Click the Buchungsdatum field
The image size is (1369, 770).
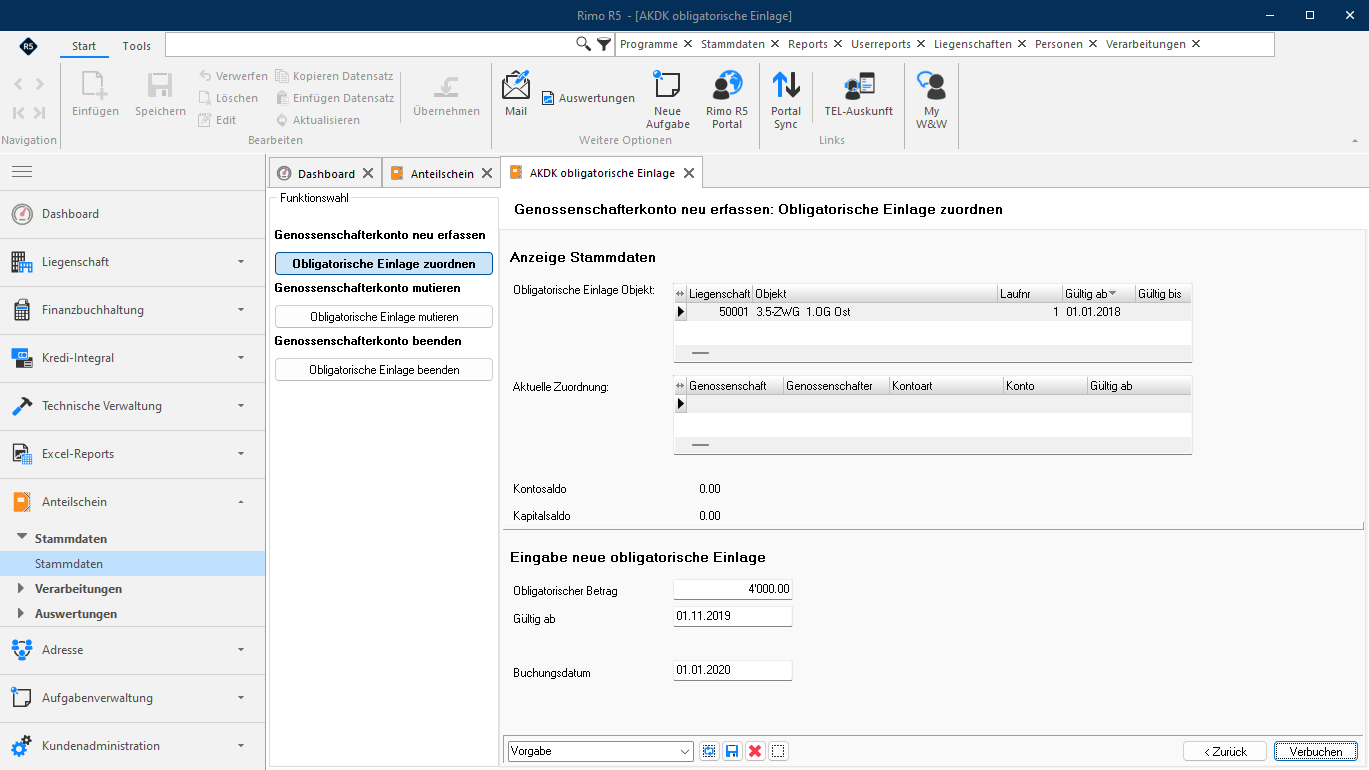[x=733, y=670]
